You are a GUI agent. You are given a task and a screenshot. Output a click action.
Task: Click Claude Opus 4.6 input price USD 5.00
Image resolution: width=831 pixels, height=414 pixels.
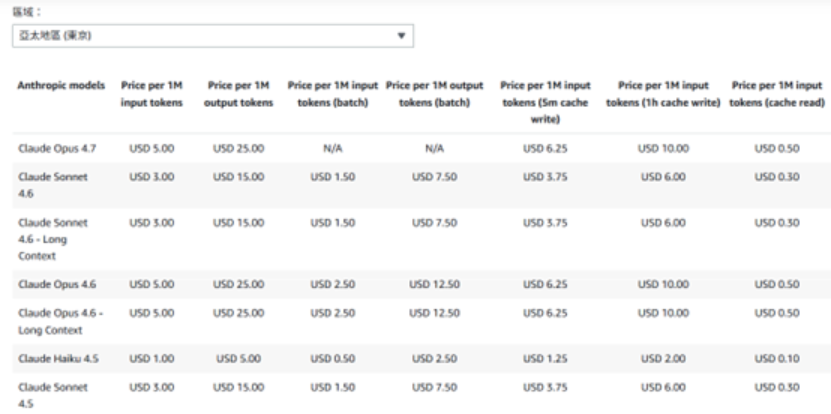point(152,284)
